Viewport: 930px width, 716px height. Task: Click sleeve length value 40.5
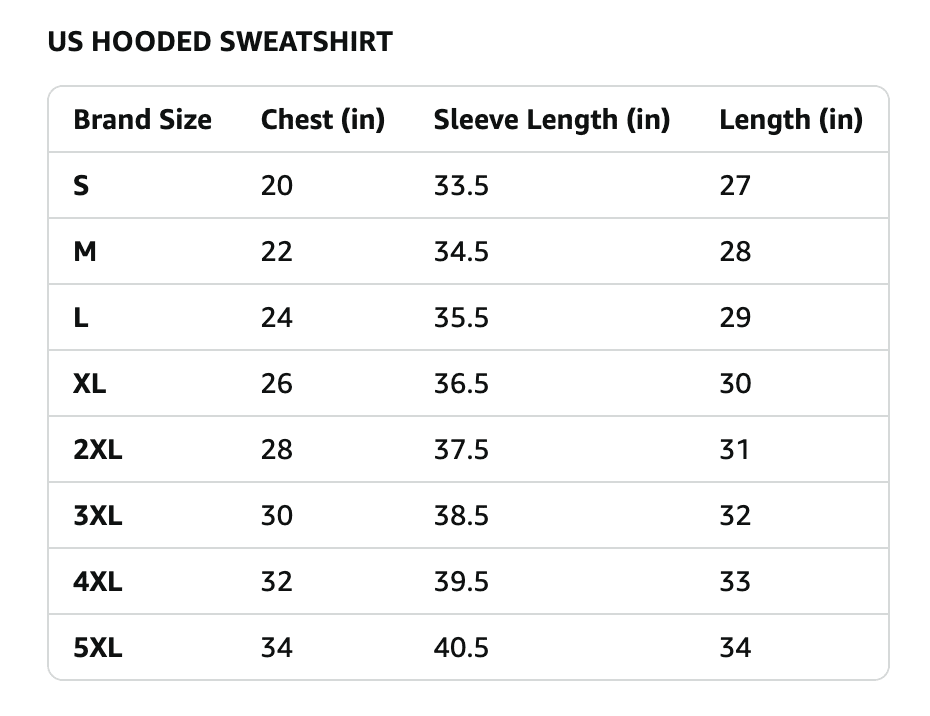coord(461,648)
